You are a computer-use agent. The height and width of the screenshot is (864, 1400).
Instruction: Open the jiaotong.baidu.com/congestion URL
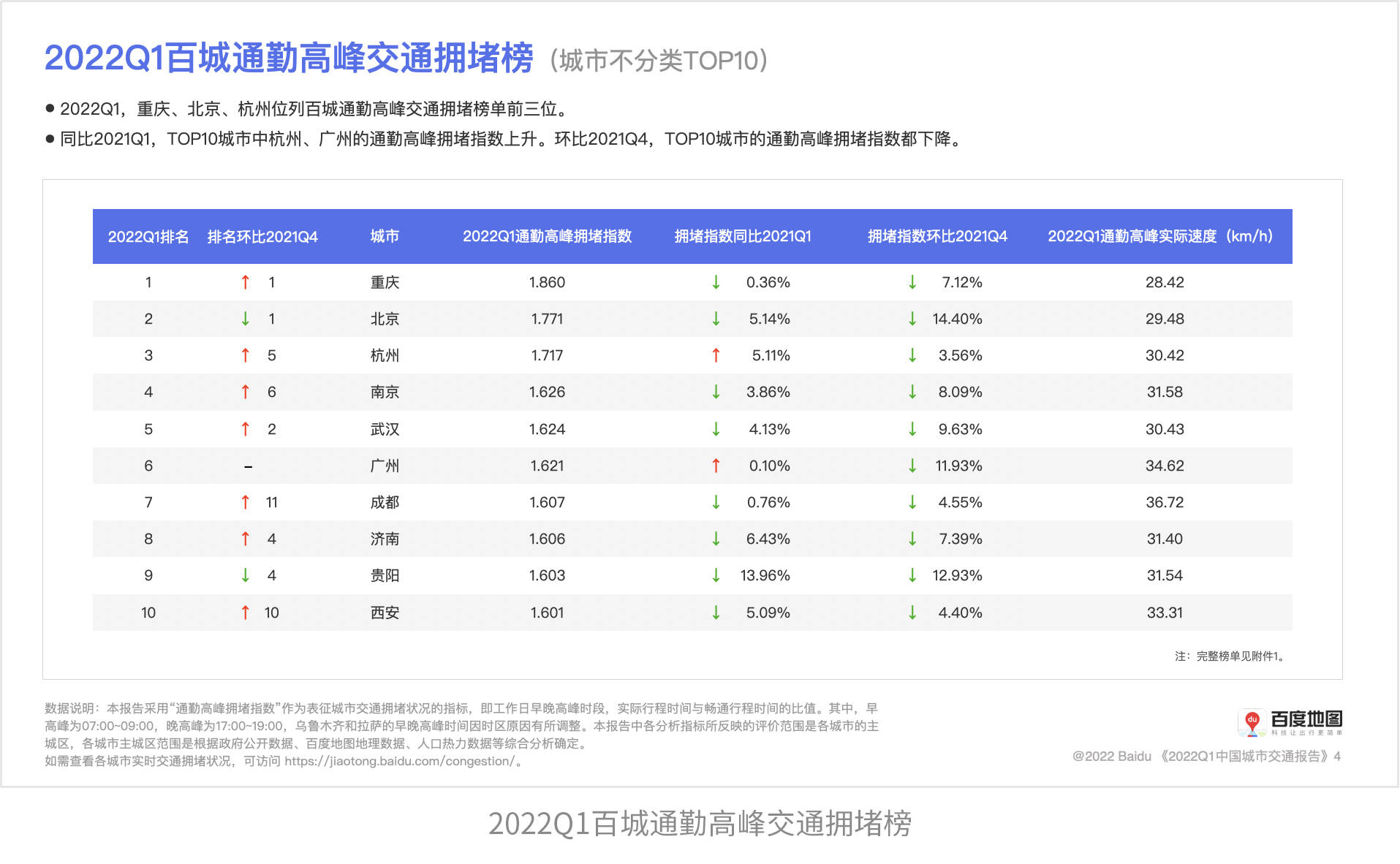[399, 761]
